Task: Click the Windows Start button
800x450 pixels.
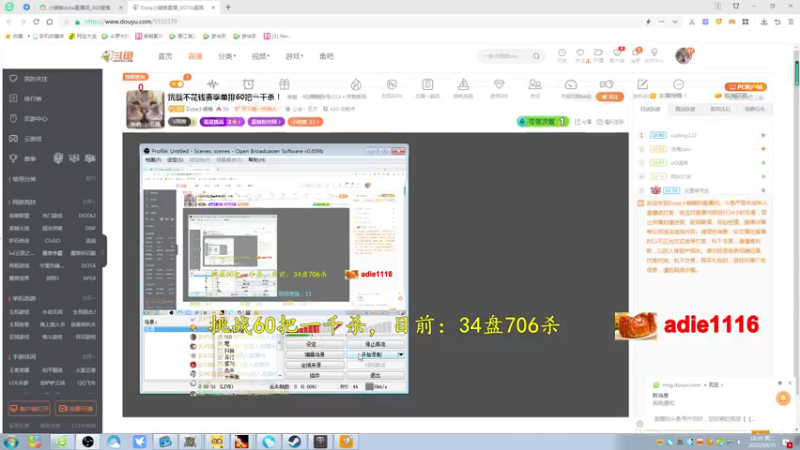Action: pyautogui.click(x=11, y=441)
